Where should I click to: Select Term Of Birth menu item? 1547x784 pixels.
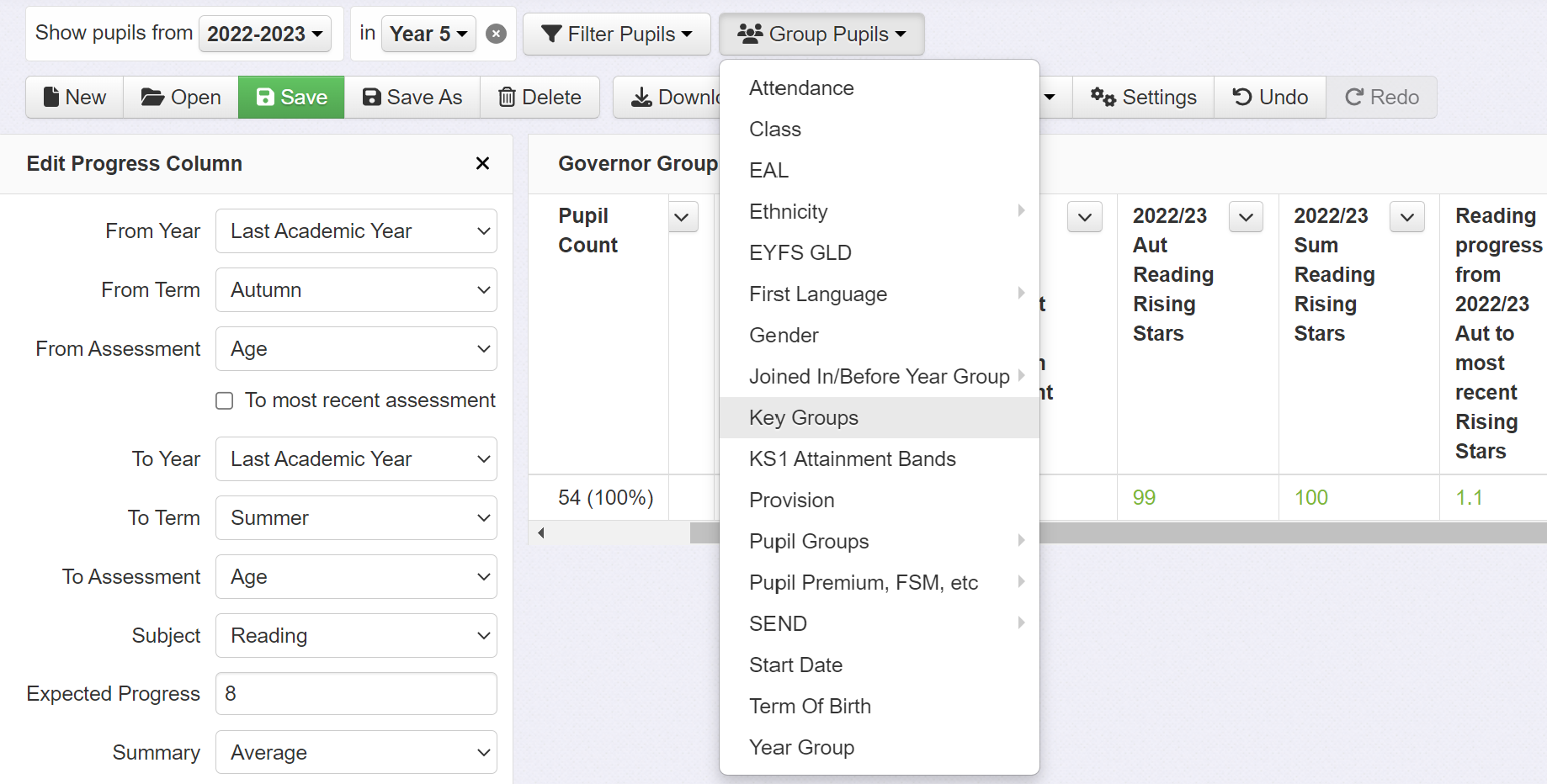point(880,707)
